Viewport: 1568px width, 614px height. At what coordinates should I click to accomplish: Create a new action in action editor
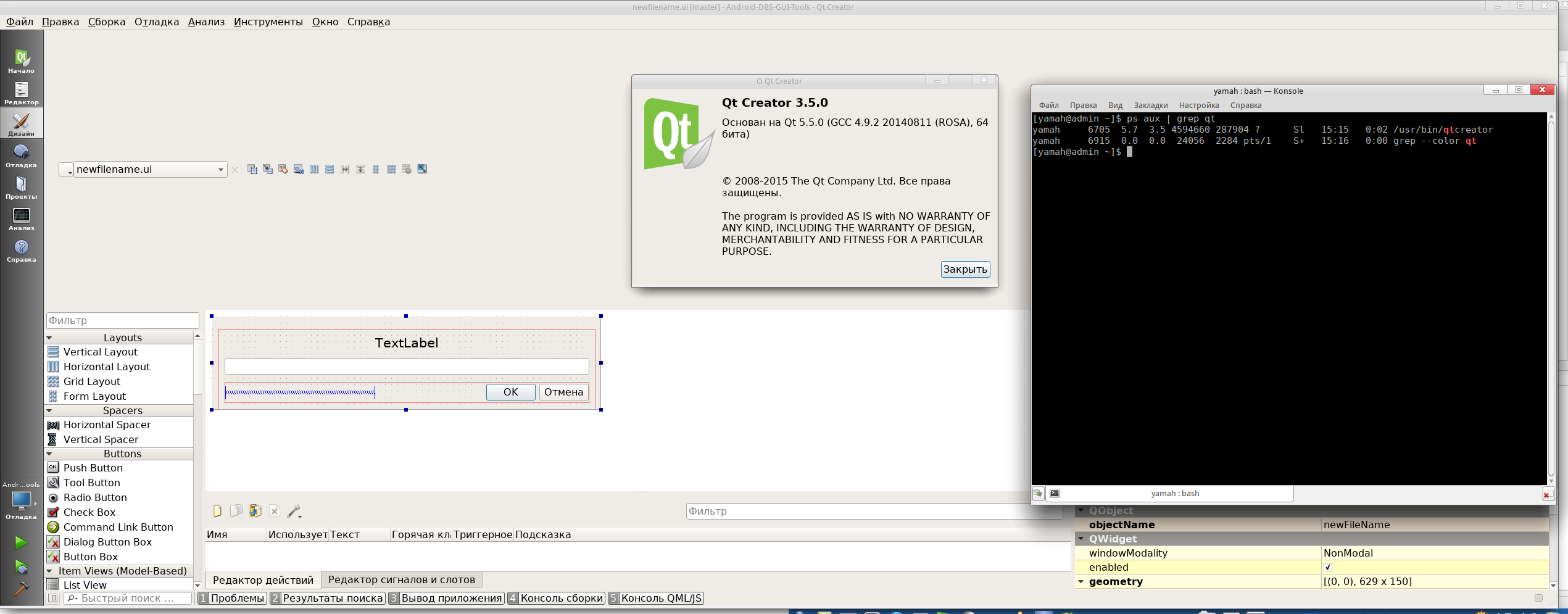(217, 511)
